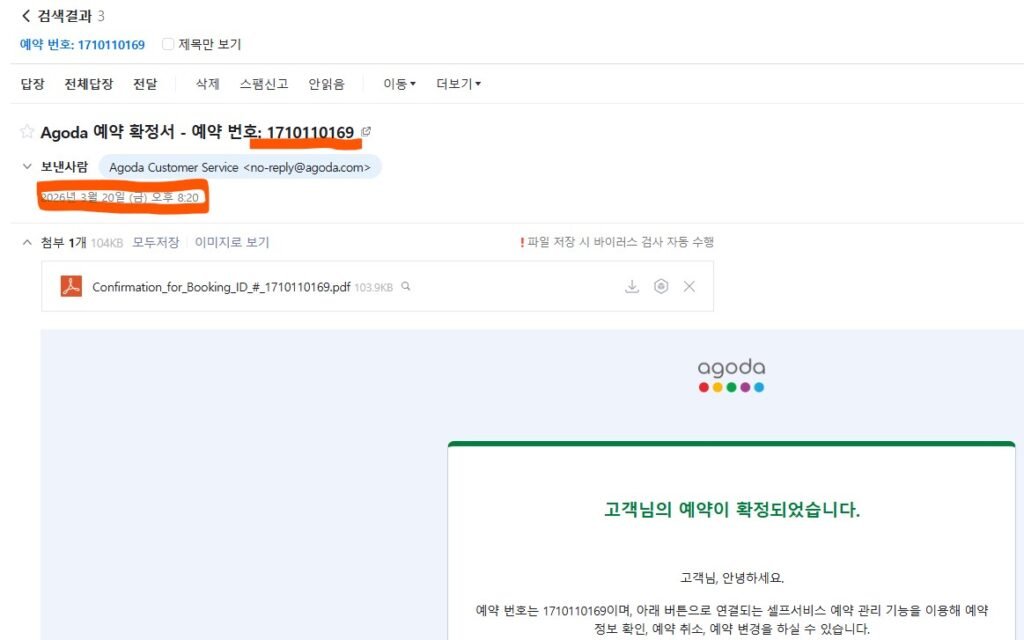Viewport: 1024px width, 640px height.
Task: Toggle 제목만 보기 checkbox
Action: [168, 44]
